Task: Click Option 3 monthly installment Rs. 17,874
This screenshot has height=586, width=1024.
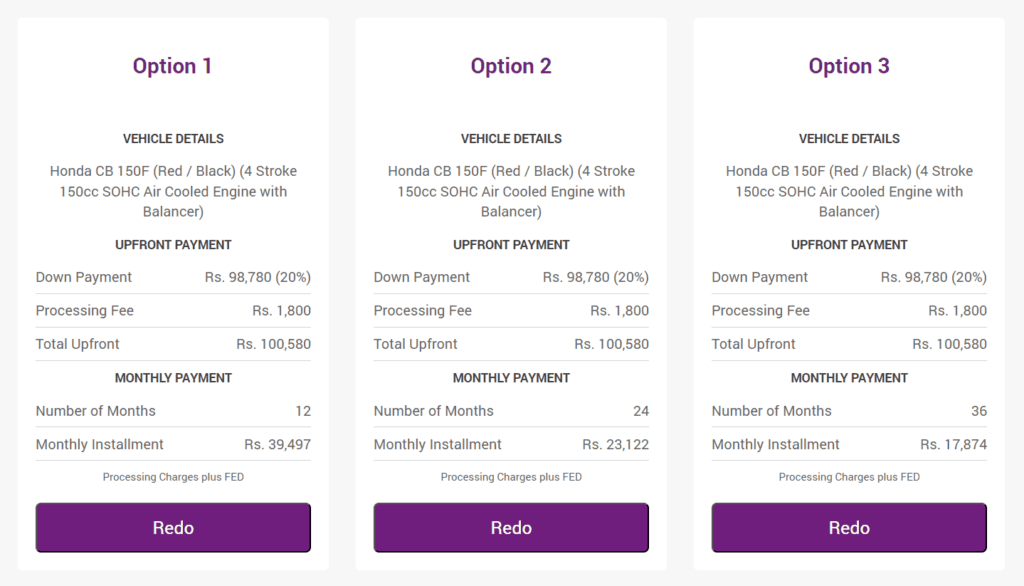Action: click(953, 444)
